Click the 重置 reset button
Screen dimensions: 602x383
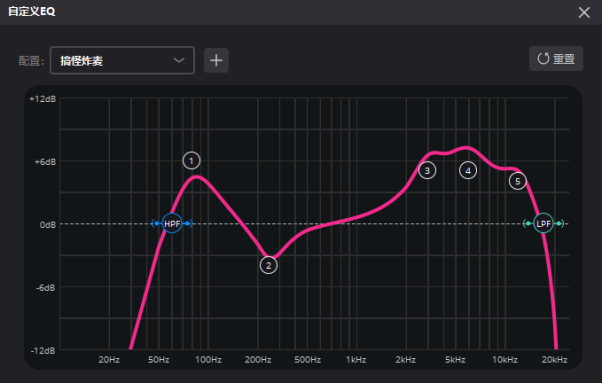click(556, 59)
